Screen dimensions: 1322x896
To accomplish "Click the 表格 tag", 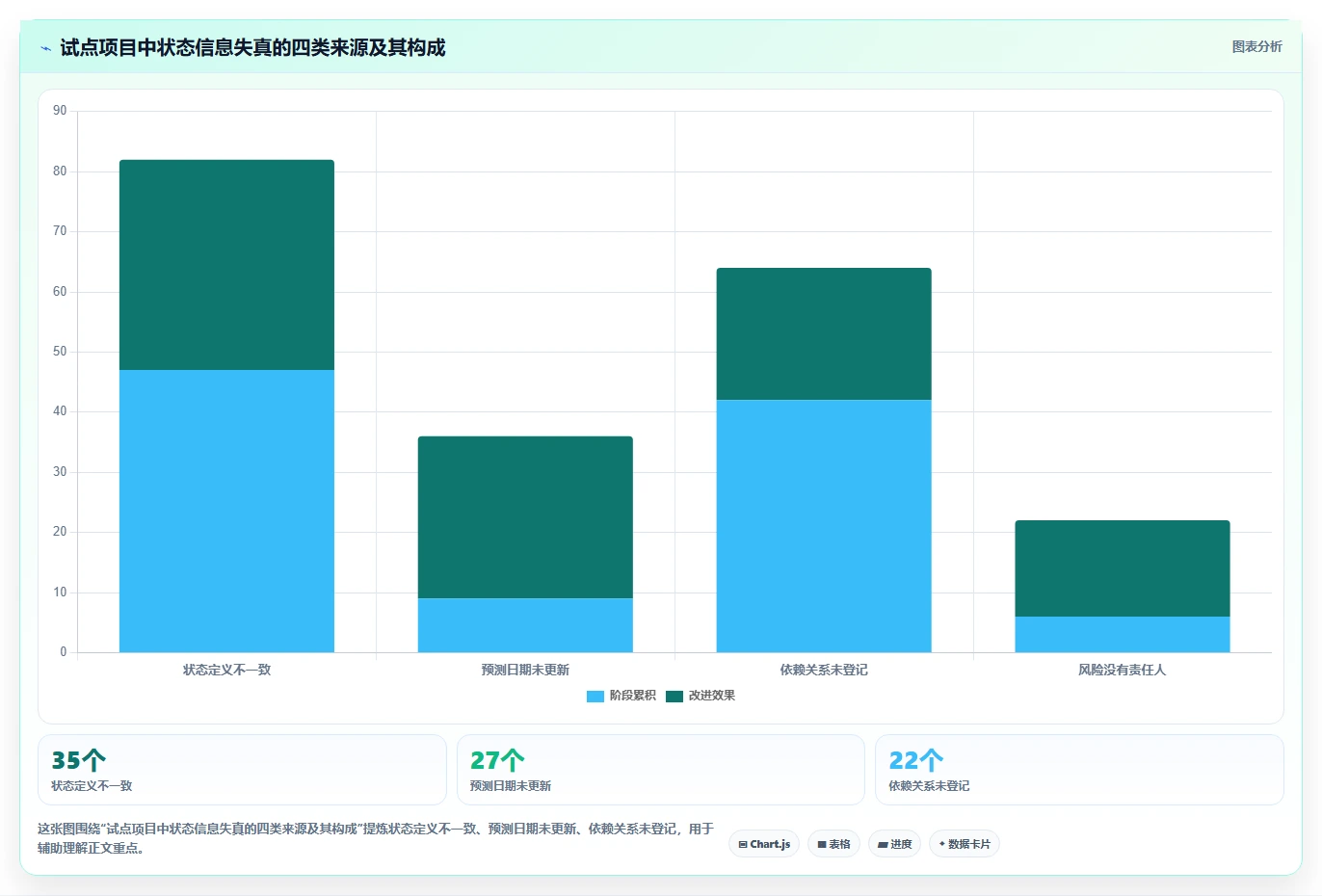I will pyautogui.click(x=833, y=844).
